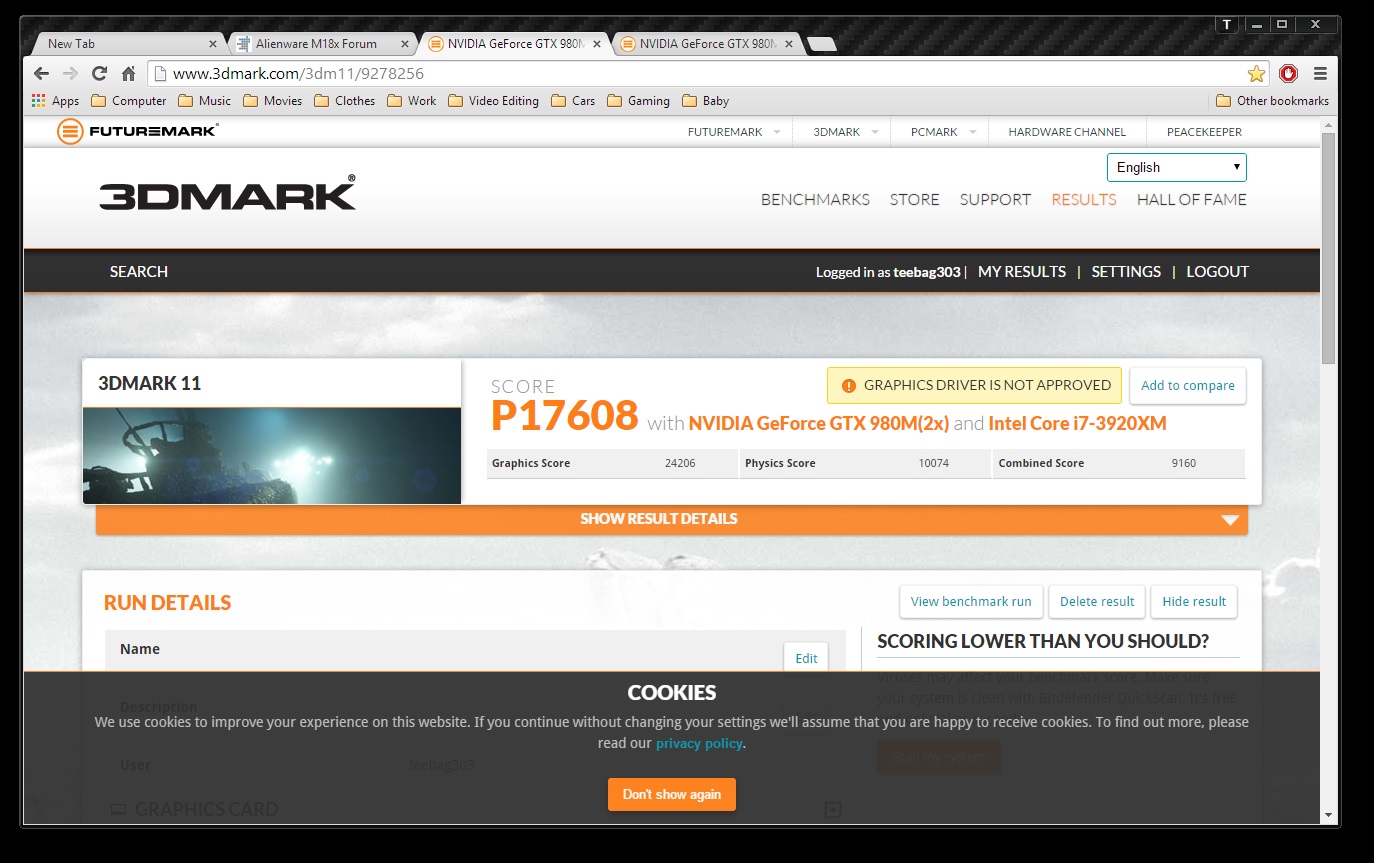Viewport: 1374px width, 863px height.
Task: Close the New Tab tab
Action: tap(212, 44)
